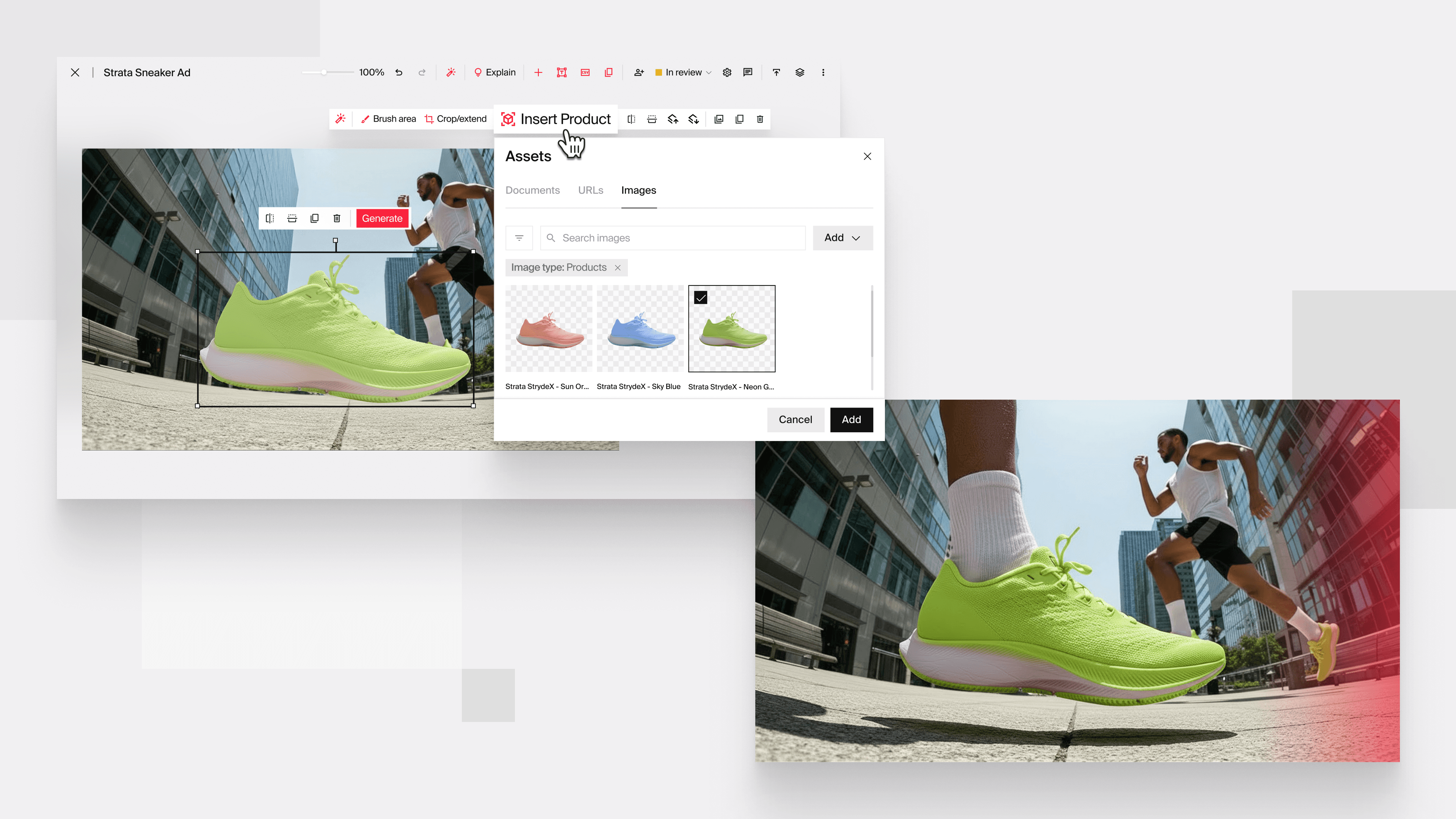1456x819 pixels.
Task: Switch to the Documents tab
Action: (x=532, y=190)
